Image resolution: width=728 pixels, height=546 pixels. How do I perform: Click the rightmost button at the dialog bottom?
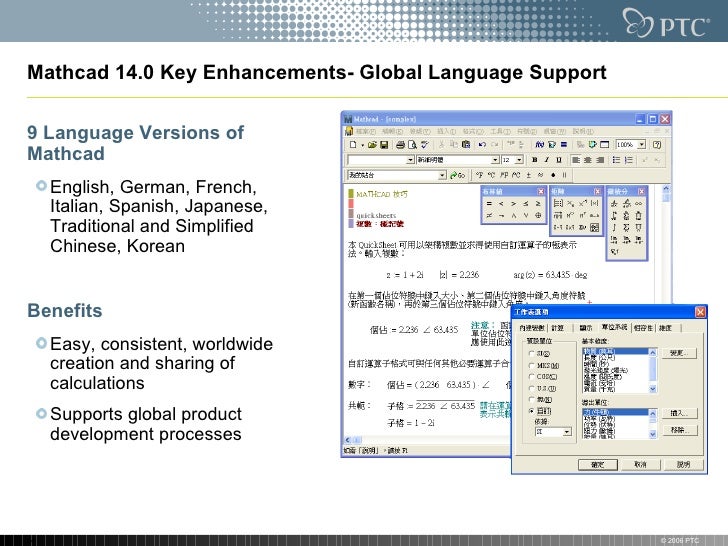[683, 464]
